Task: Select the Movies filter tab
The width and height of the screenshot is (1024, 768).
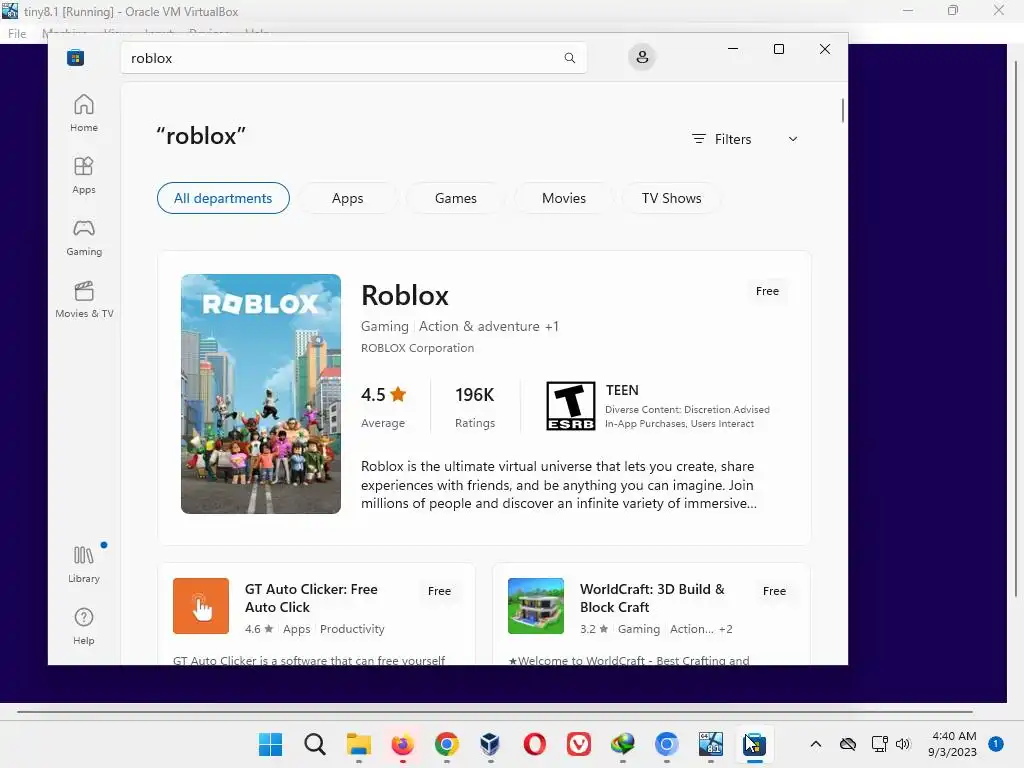Action: pyautogui.click(x=564, y=198)
